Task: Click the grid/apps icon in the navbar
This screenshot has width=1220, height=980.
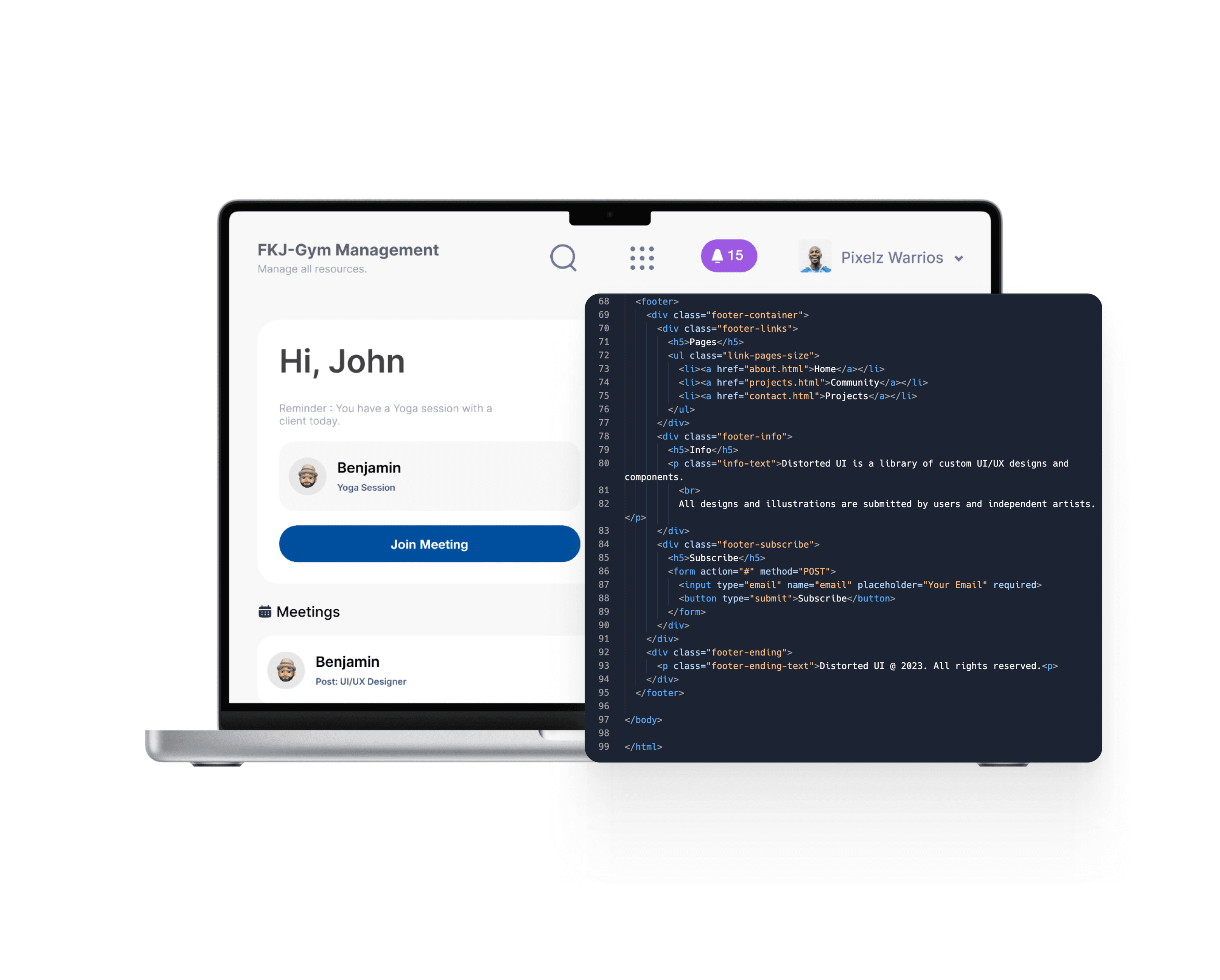Action: (641, 258)
